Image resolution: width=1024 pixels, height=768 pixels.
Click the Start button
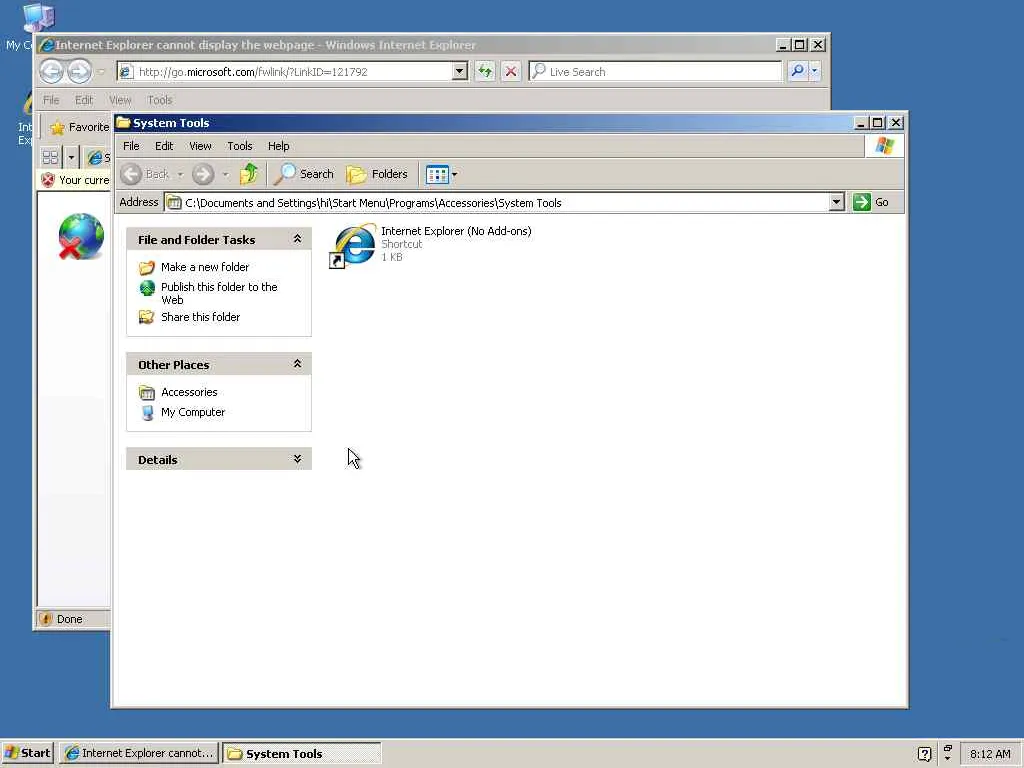tap(27, 753)
